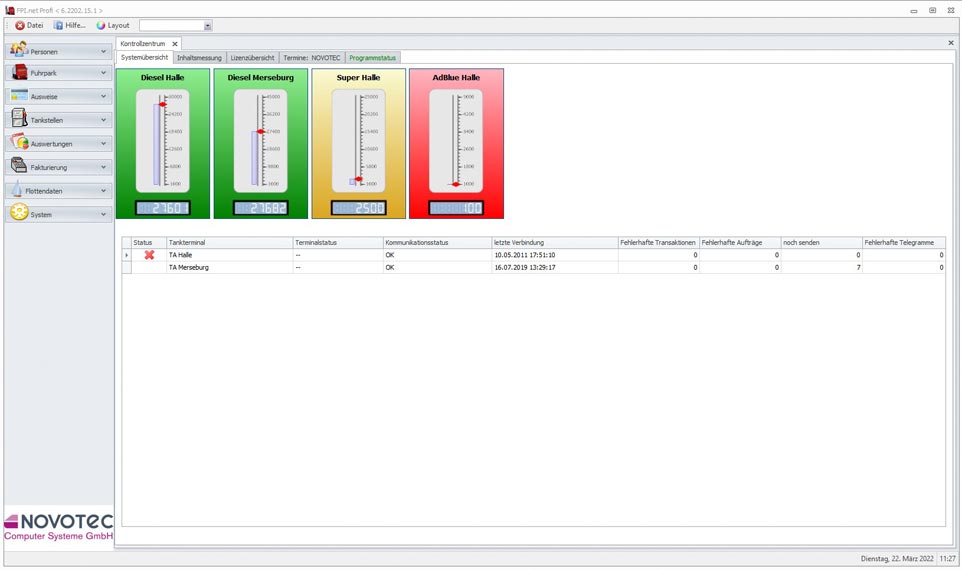Open the layout selection combo box
The width and height of the screenshot is (962, 570).
point(207,26)
